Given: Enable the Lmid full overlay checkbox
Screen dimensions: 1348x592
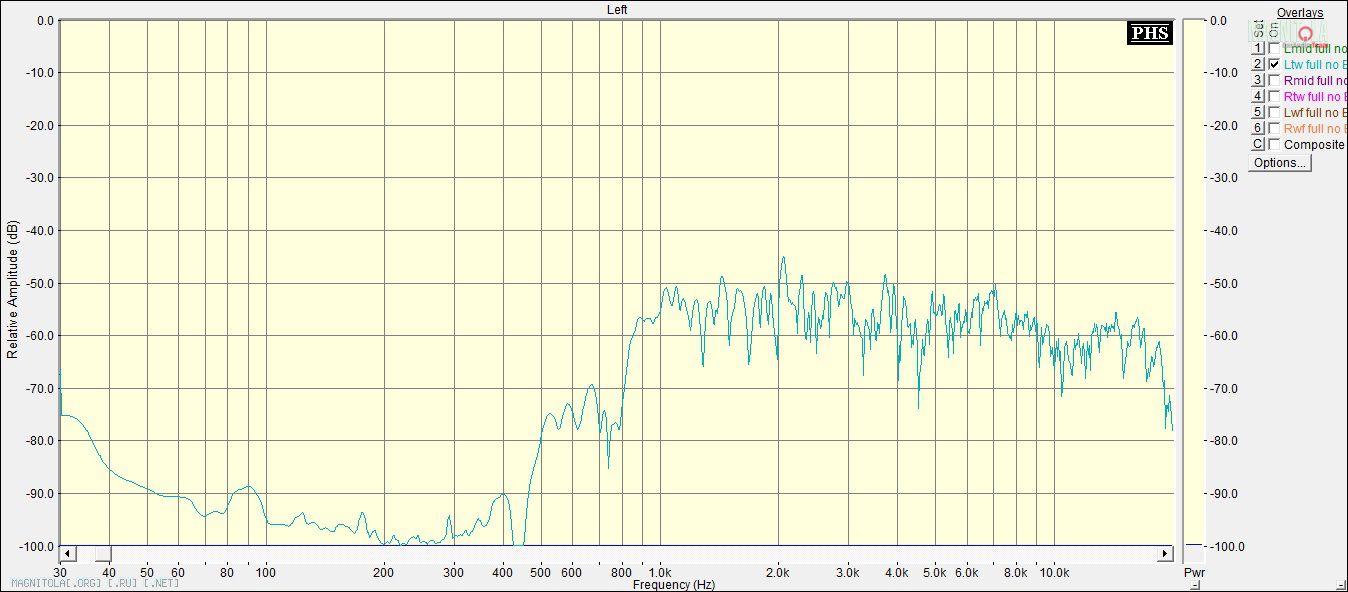Looking at the screenshot, I should tap(1274, 48).
